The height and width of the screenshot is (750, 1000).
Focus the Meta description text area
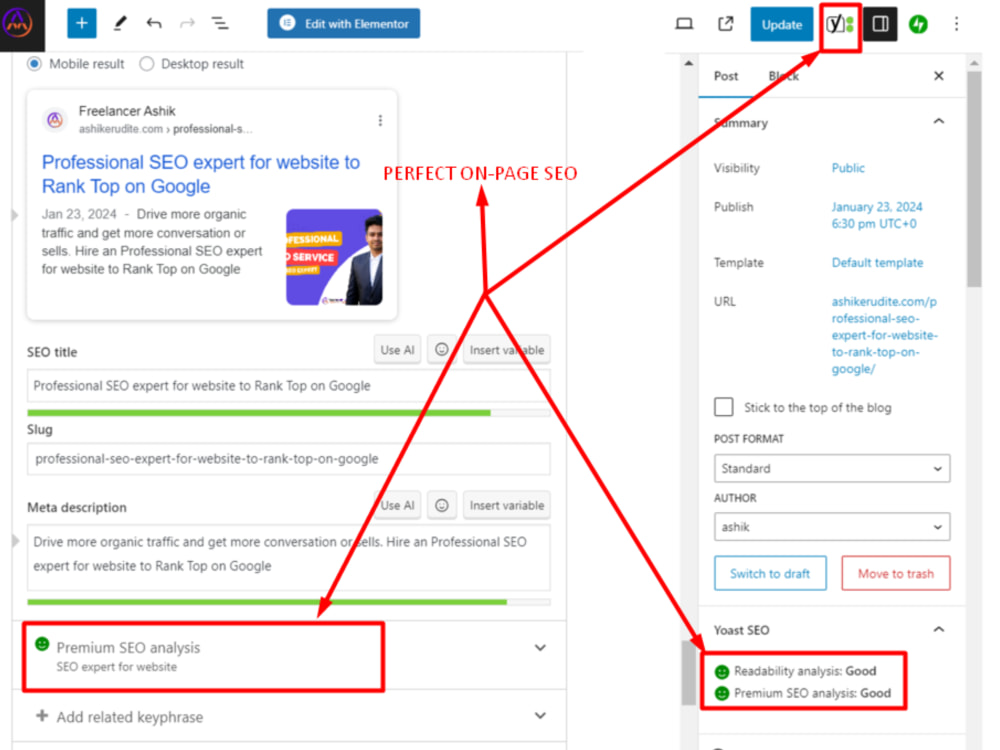288,557
